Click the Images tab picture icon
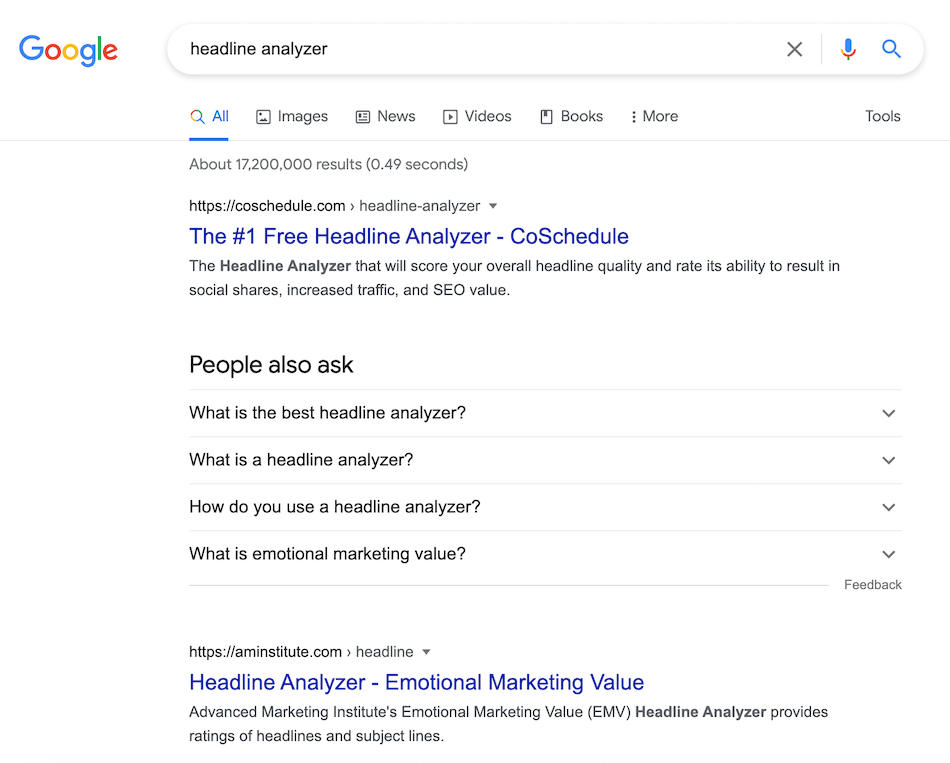The height and width of the screenshot is (763, 950). tap(263, 117)
